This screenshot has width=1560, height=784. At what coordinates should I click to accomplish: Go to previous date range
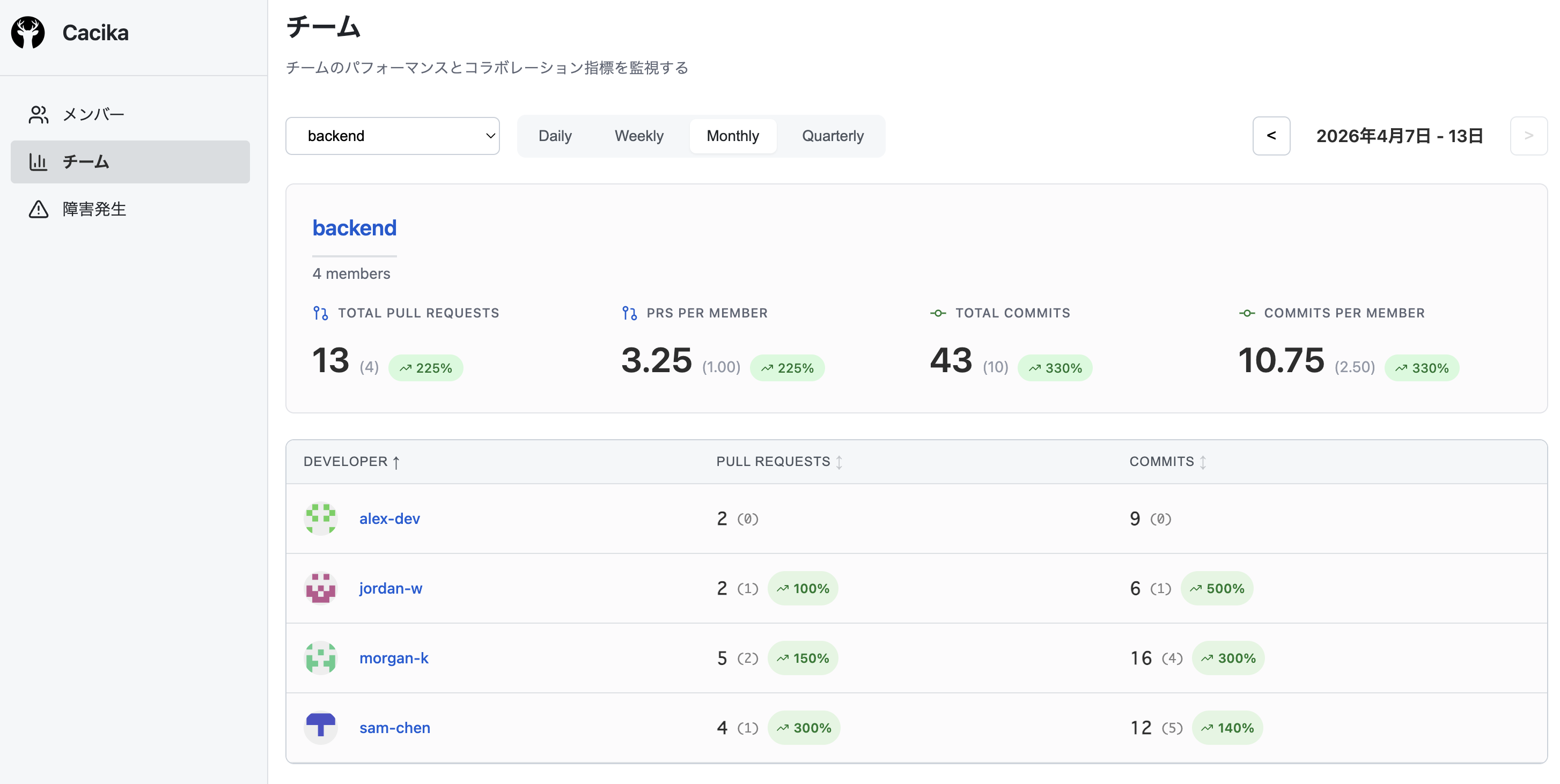1271,136
